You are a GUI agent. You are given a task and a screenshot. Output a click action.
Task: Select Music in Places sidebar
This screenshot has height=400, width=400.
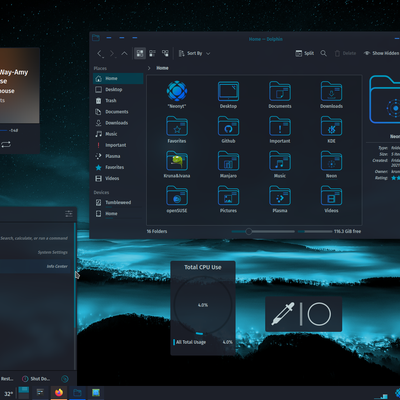coord(118,134)
